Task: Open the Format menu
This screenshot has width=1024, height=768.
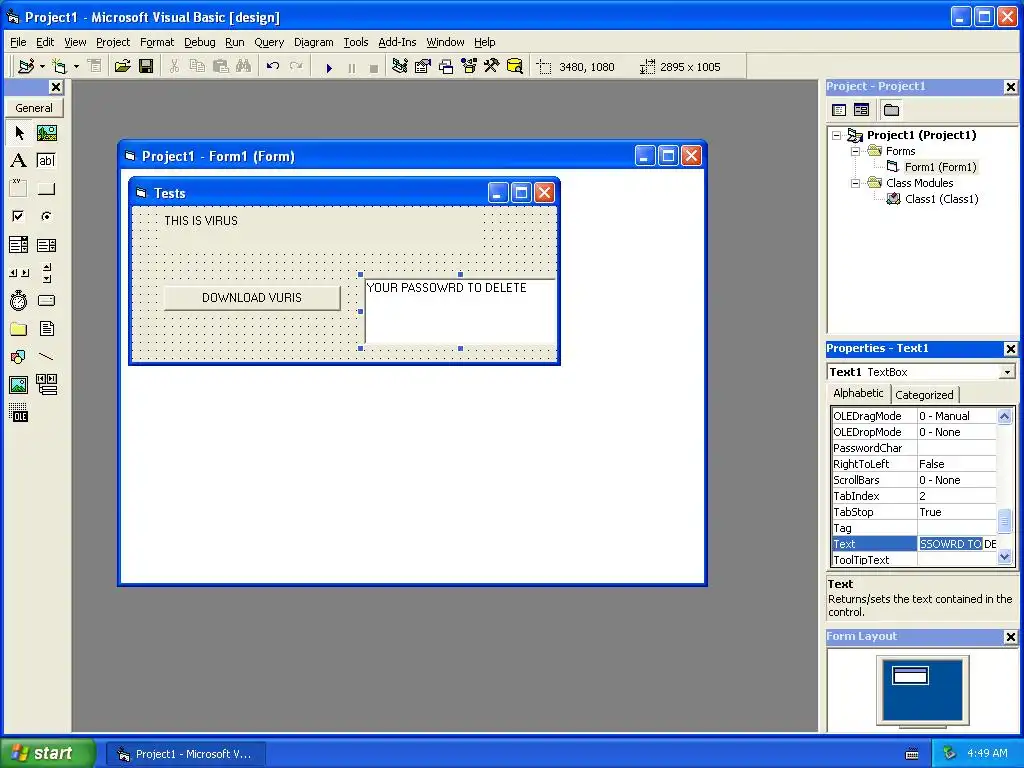Action: point(157,42)
